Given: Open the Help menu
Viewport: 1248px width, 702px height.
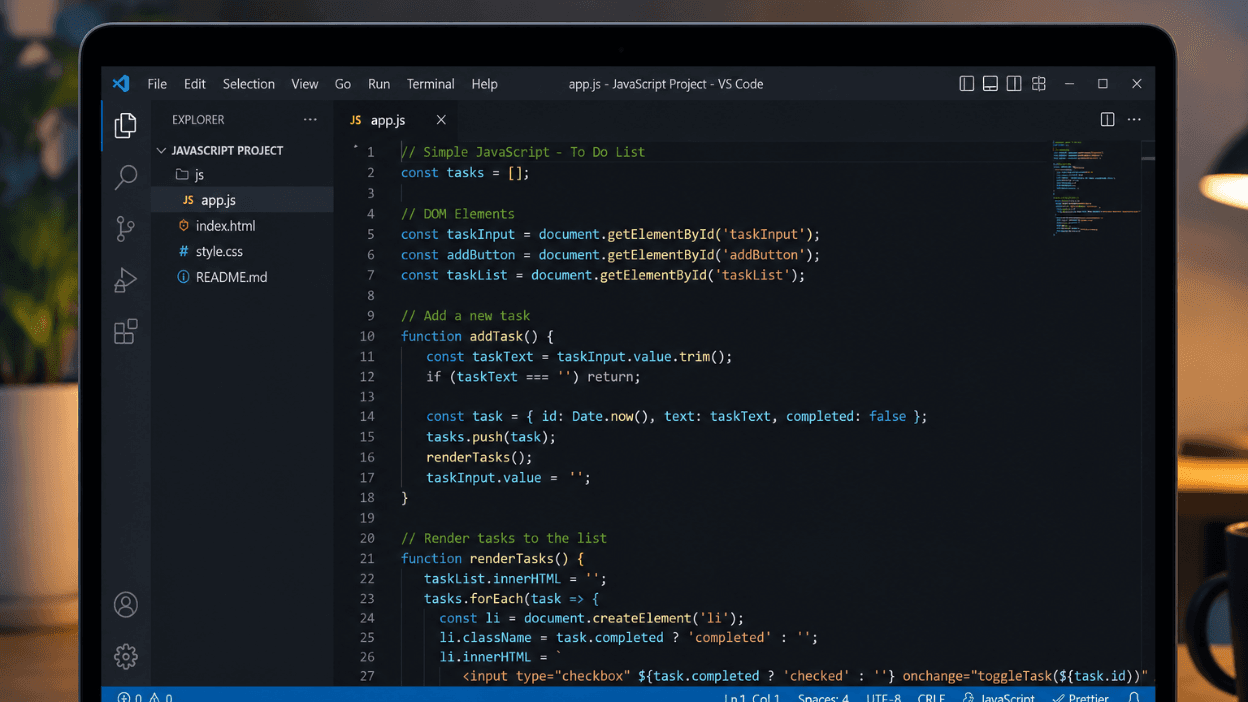Looking at the screenshot, I should click(484, 84).
